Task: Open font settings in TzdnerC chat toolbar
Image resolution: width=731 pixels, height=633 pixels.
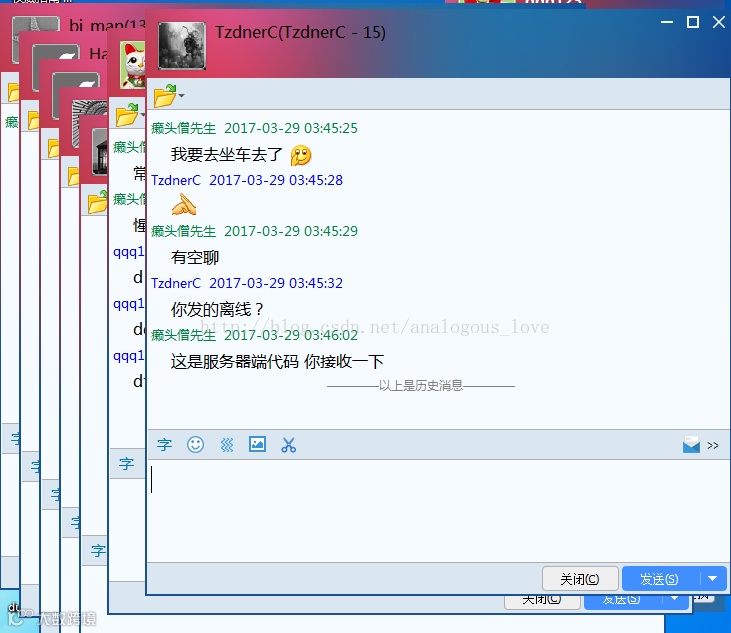Action: tap(164, 445)
